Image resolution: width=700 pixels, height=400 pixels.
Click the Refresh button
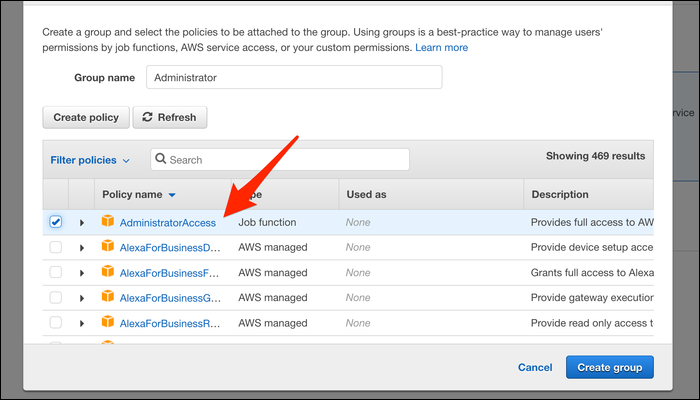click(170, 117)
